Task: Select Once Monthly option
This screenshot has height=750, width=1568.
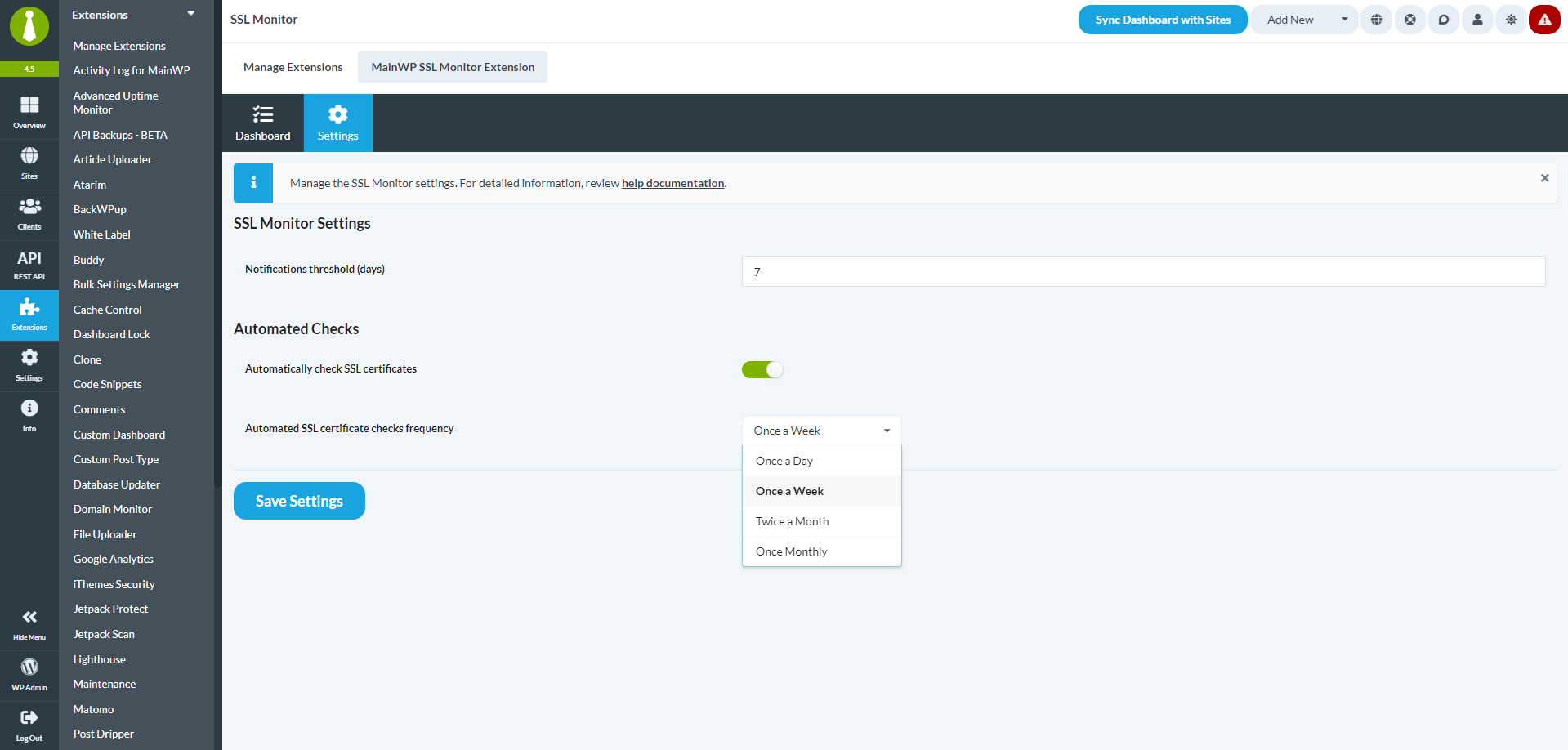Action: click(x=821, y=551)
